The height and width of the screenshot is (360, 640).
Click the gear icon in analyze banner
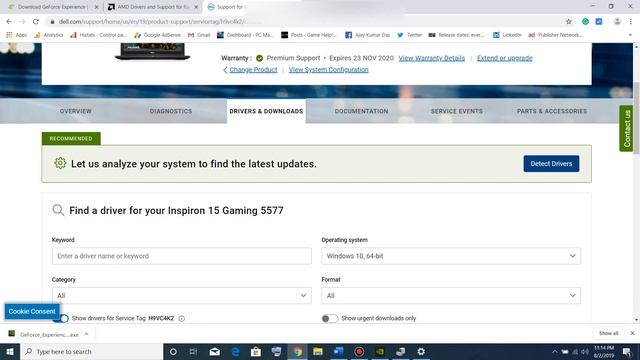[x=60, y=163]
